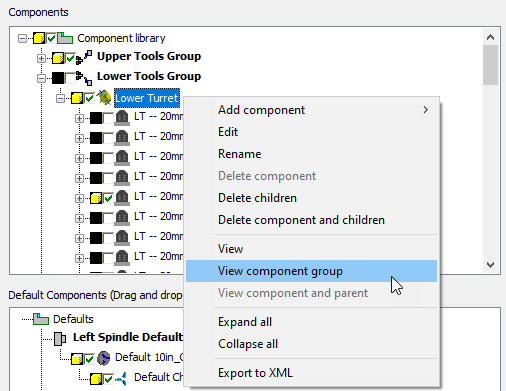Click the Components list scroll down arrow
The width and height of the screenshot is (506, 391).
tap(490, 265)
